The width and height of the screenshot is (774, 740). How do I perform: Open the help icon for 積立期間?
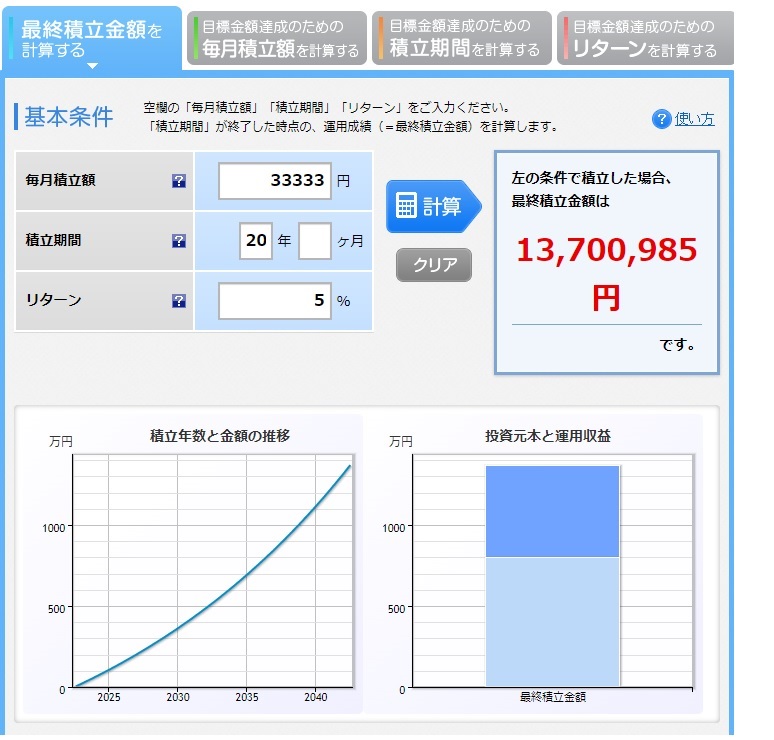pyautogui.click(x=179, y=241)
